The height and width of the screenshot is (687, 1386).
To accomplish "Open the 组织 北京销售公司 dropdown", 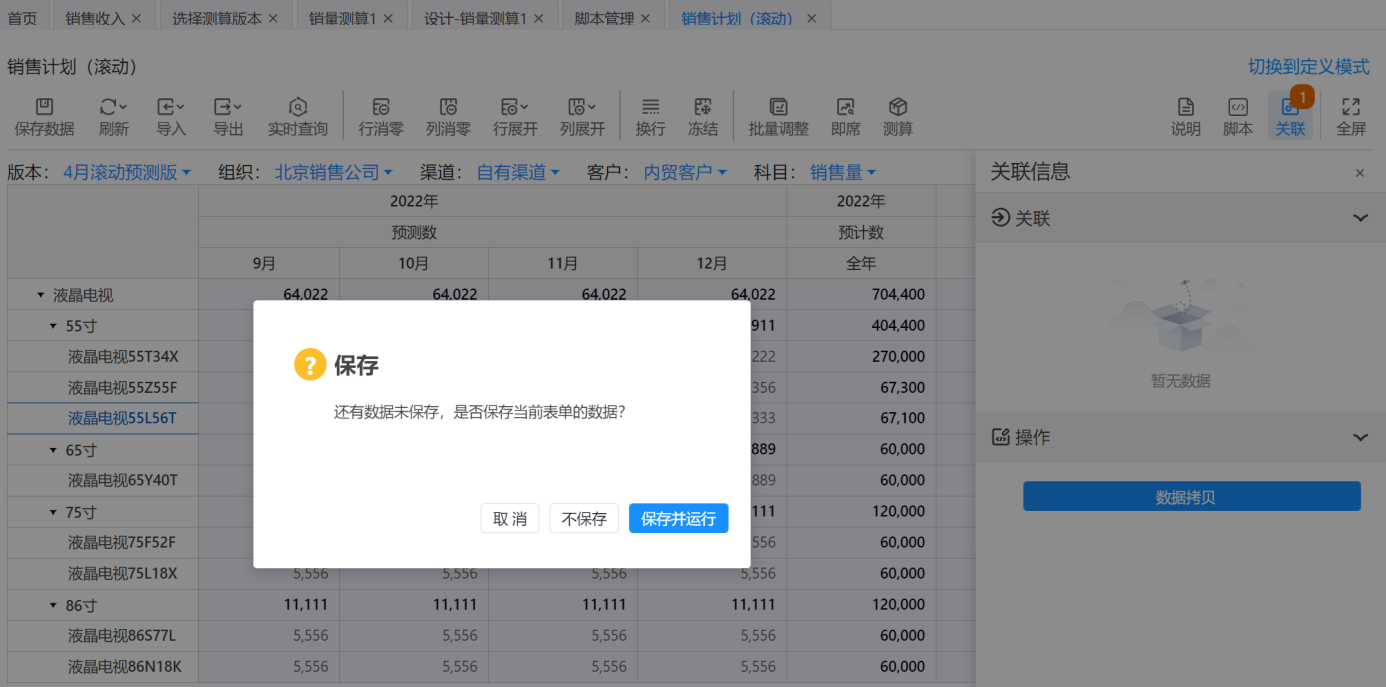I will (334, 173).
